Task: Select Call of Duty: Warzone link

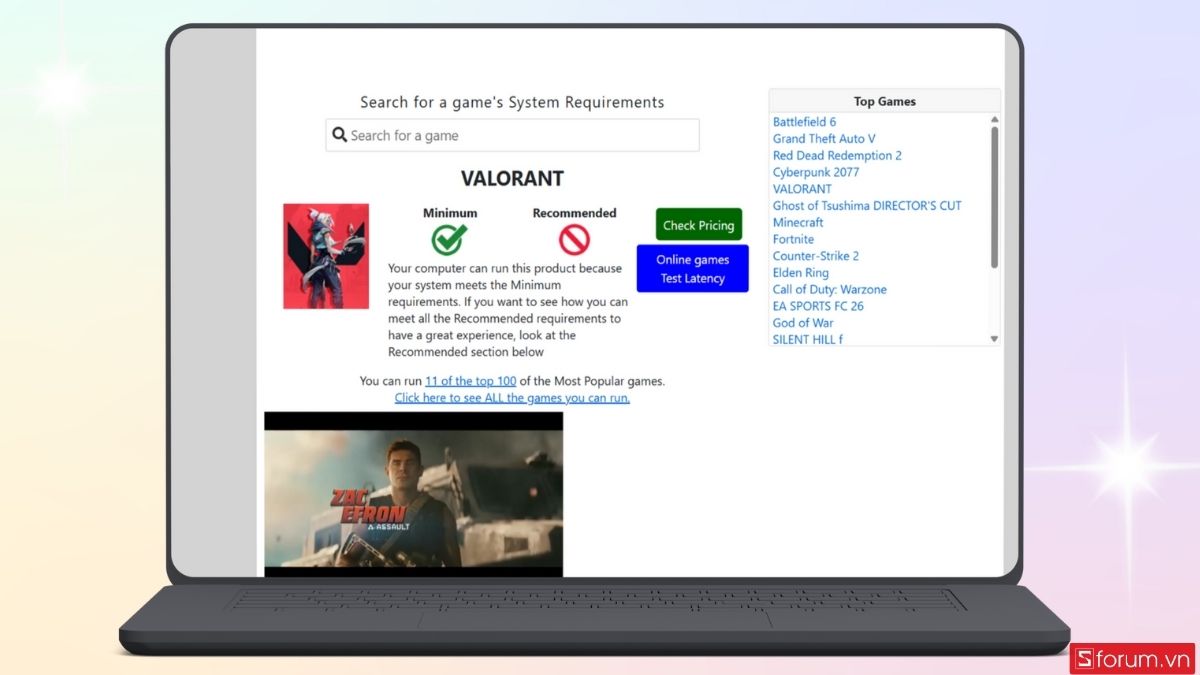Action: [830, 289]
